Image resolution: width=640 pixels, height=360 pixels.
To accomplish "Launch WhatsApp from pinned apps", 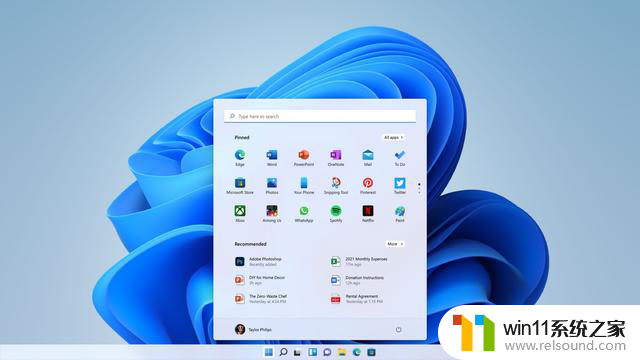I will point(304,213).
